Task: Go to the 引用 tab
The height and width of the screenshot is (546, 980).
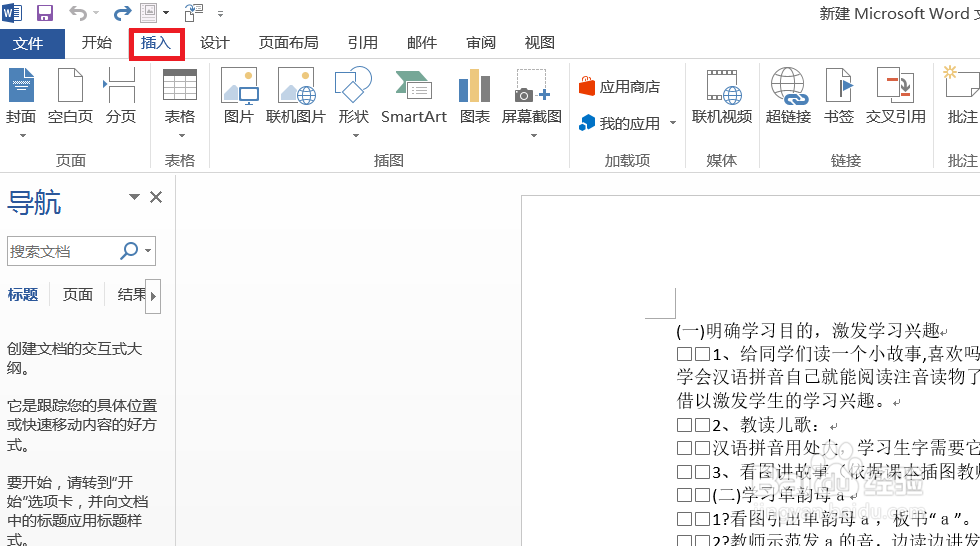Action: click(363, 42)
